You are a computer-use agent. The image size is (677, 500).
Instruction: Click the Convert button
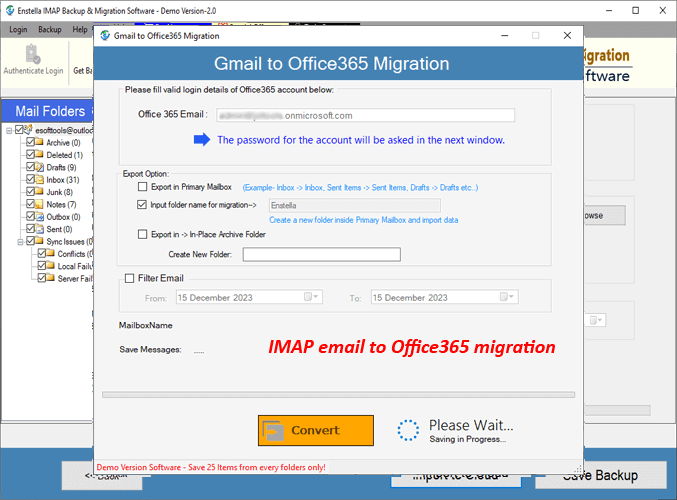(316, 430)
